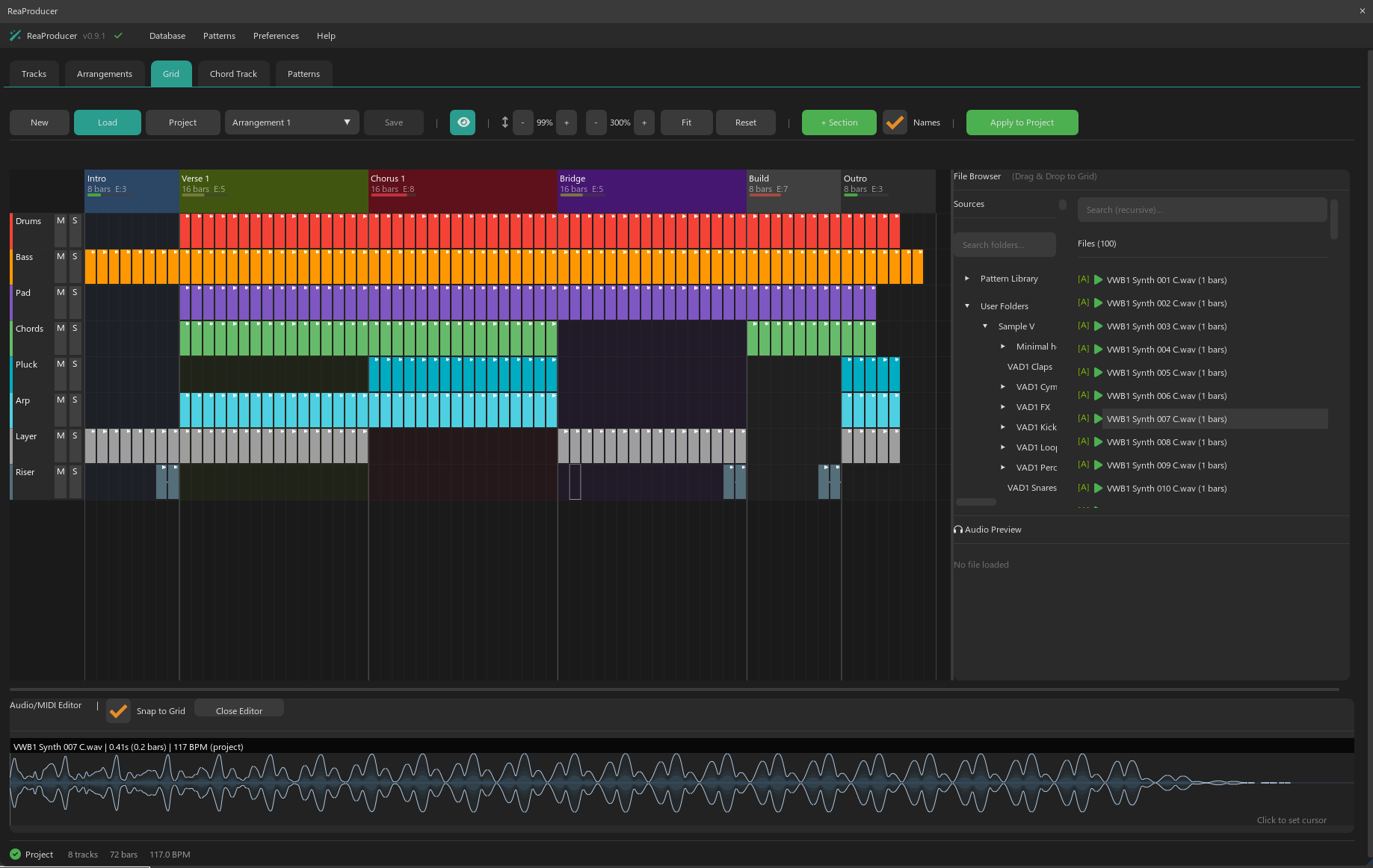
Task: Disable Snap to Grid in the editor
Action: click(x=117, y=710)
